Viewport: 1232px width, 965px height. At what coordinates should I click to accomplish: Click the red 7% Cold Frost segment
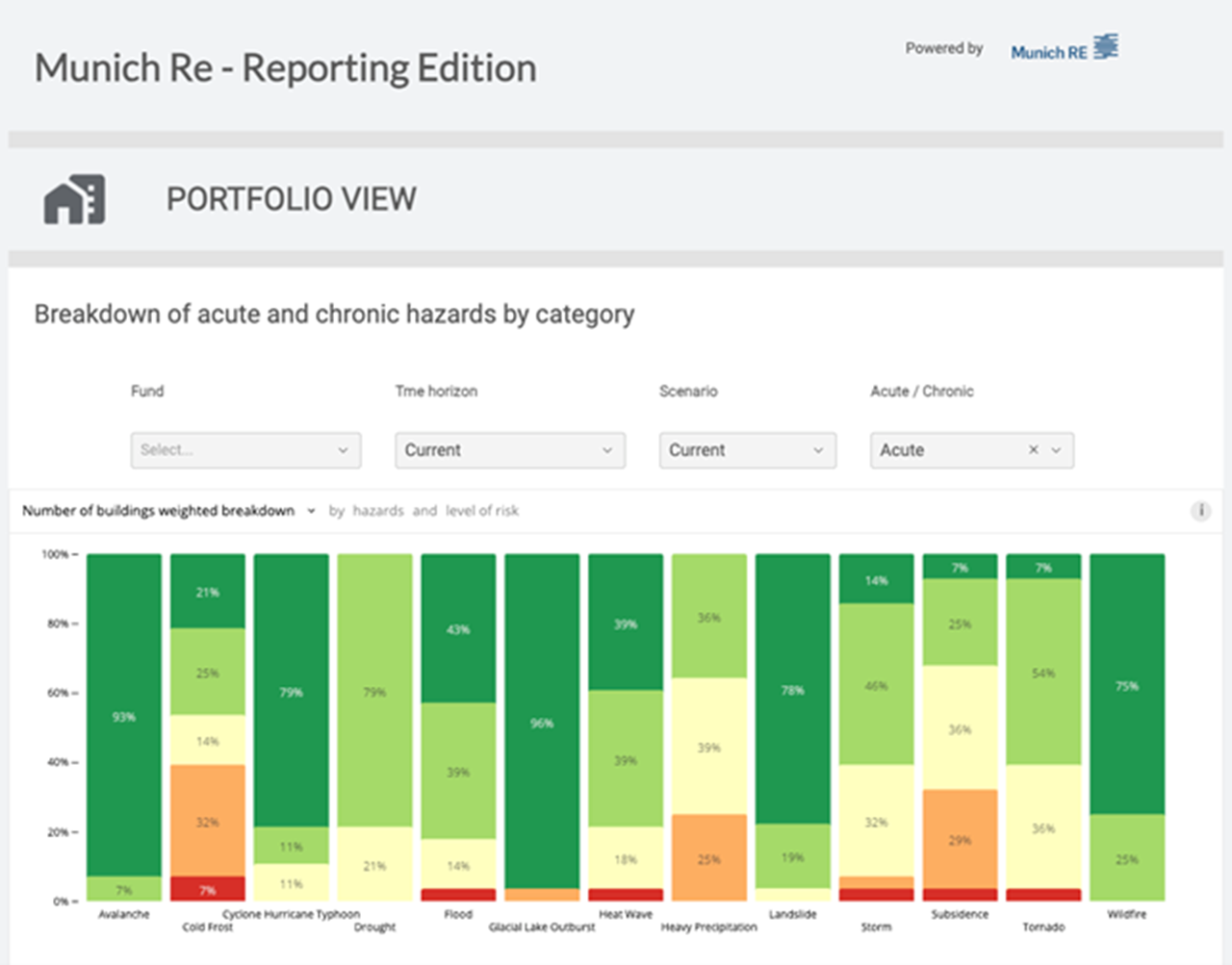coord(207,887)
